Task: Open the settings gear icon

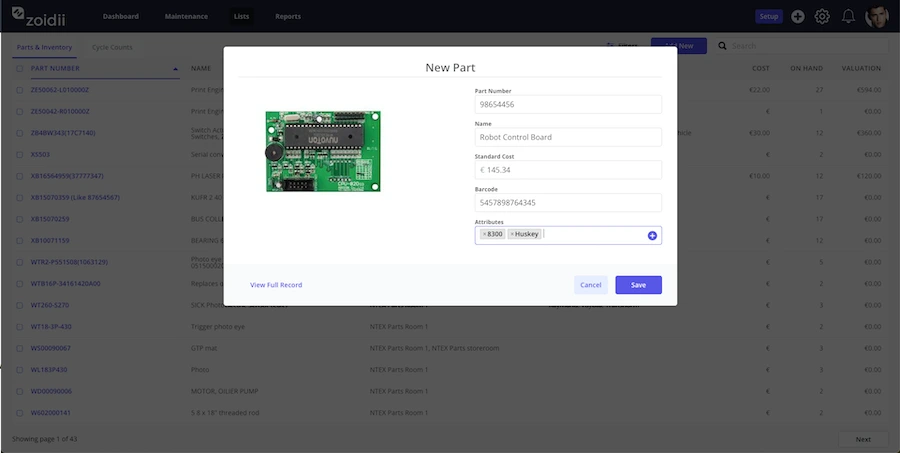Action: 822,17
